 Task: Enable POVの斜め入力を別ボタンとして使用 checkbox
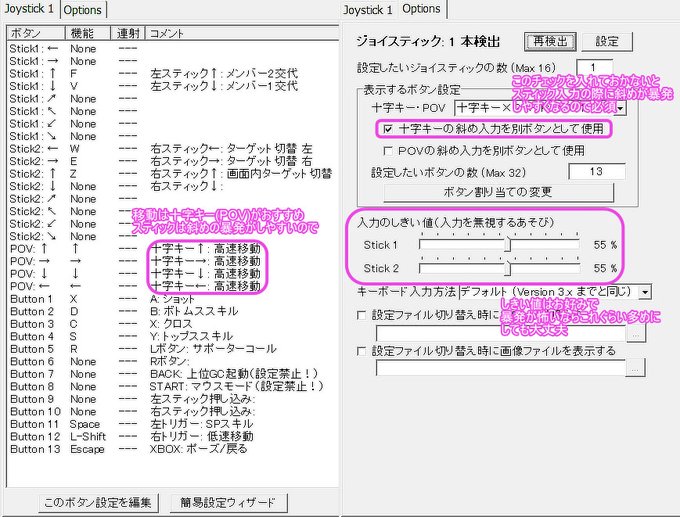(x=388, y=151)
